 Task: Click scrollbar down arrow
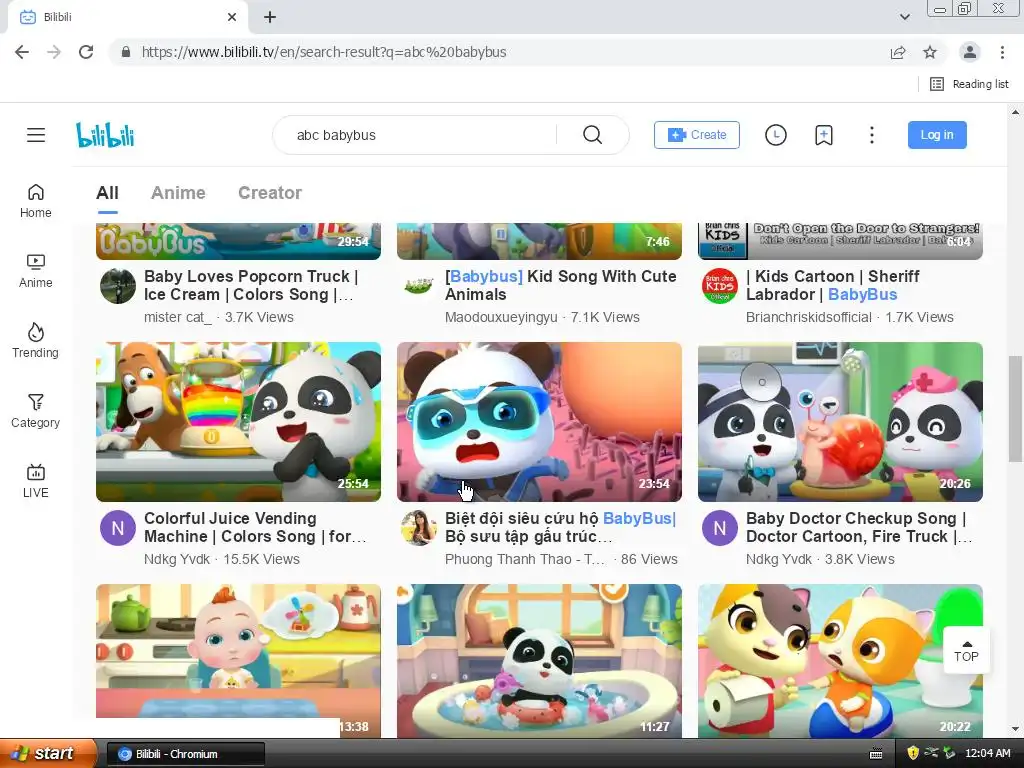coord(1015,729)
